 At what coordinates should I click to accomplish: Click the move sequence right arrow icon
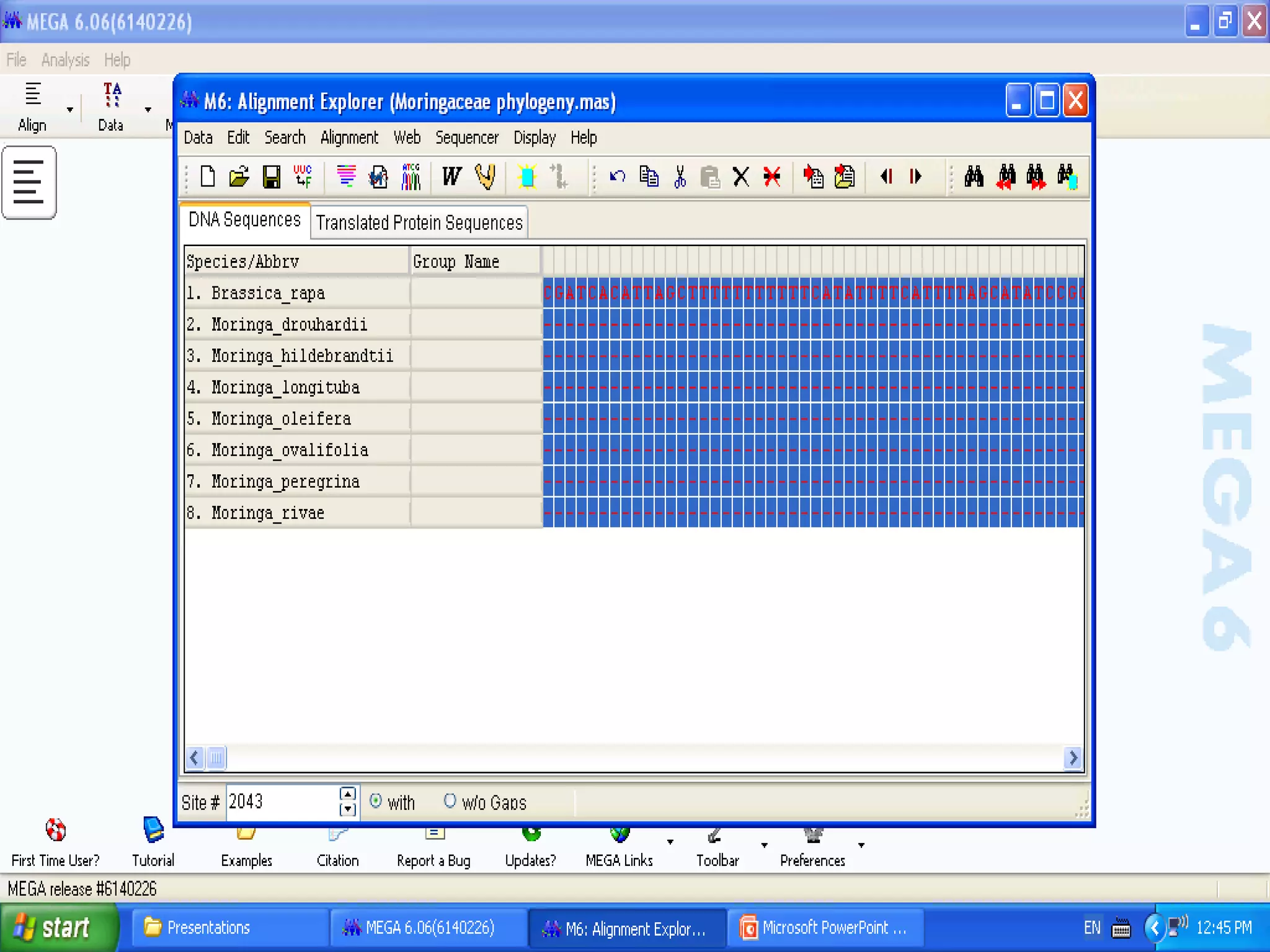pos(915,177)
